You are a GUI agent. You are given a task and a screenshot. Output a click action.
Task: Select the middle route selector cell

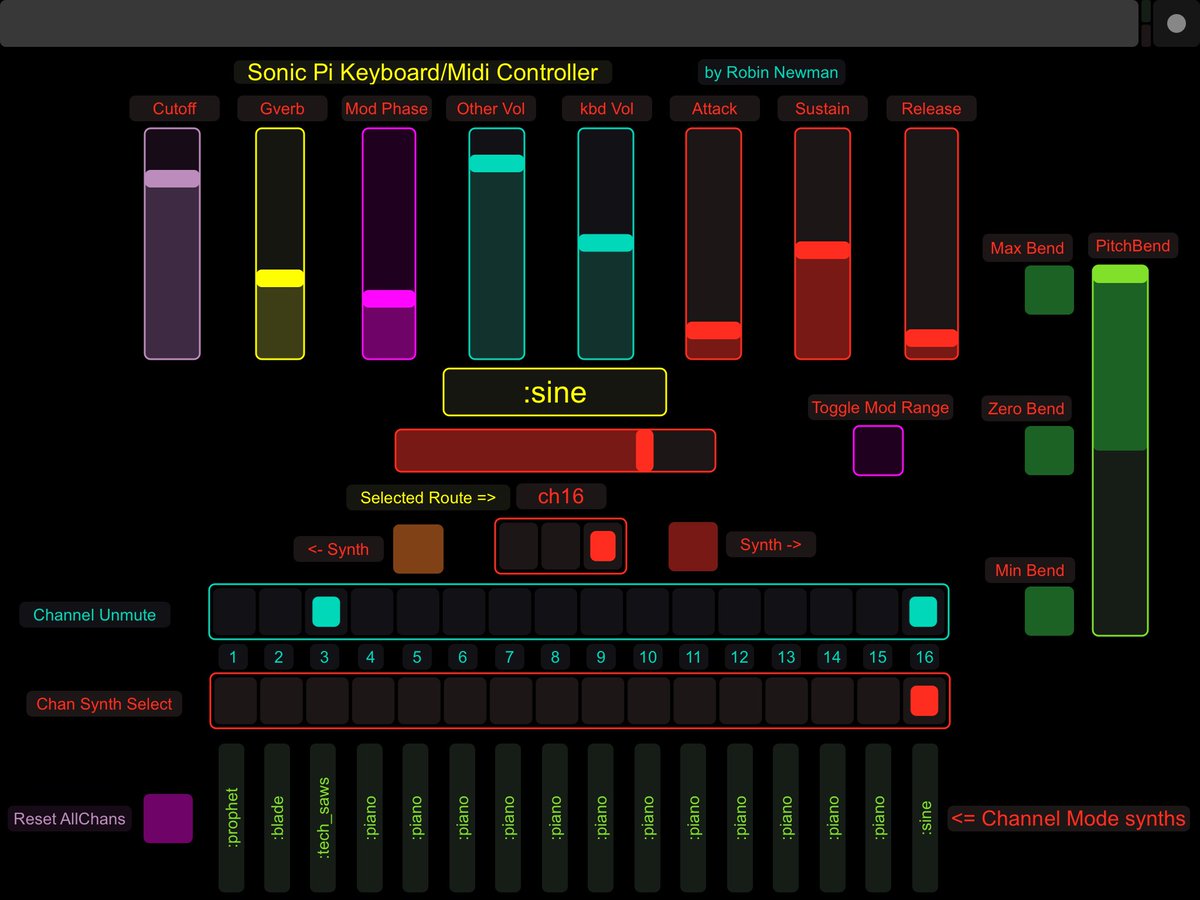point(561,546)
